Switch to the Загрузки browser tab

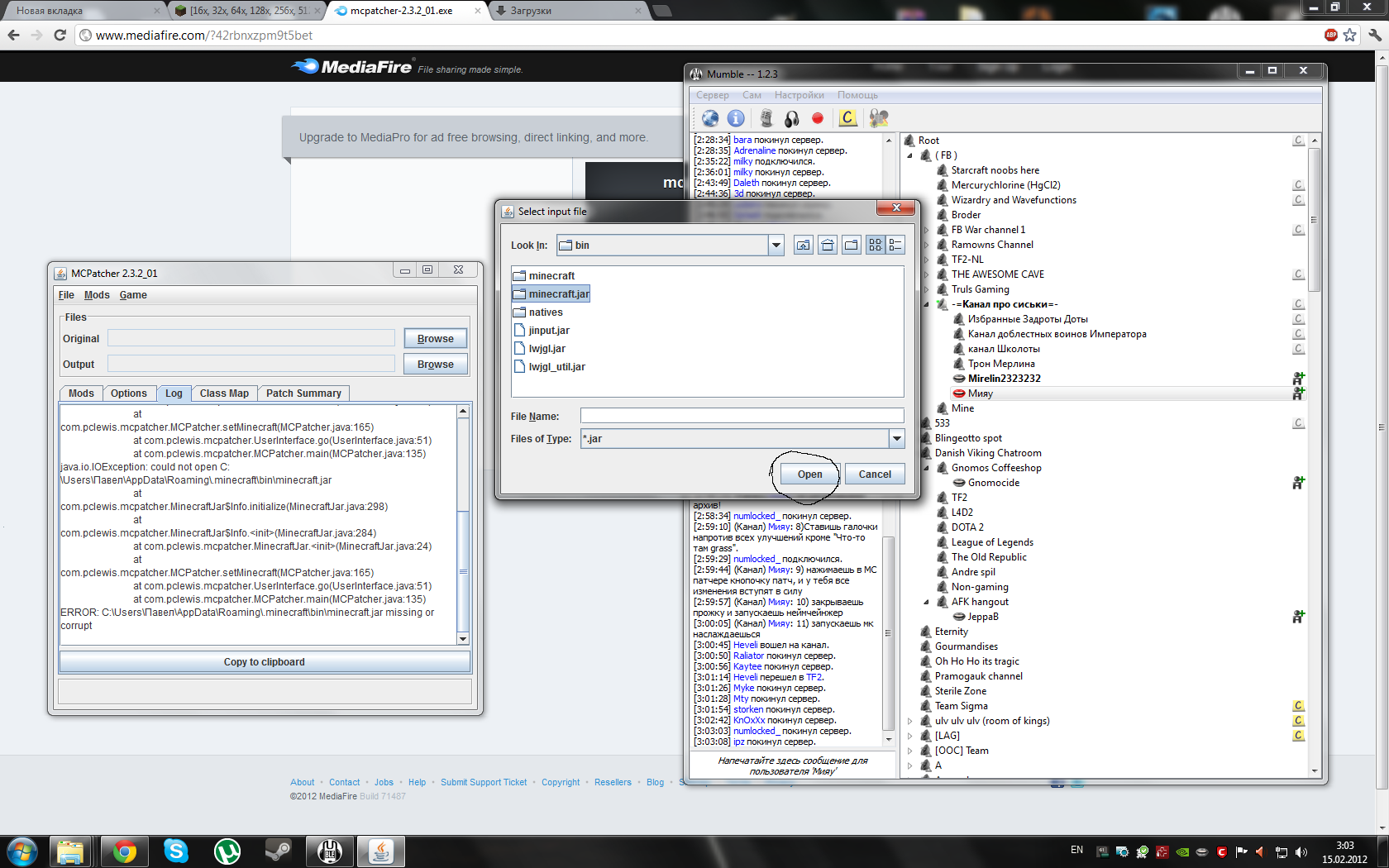(568, 11)
